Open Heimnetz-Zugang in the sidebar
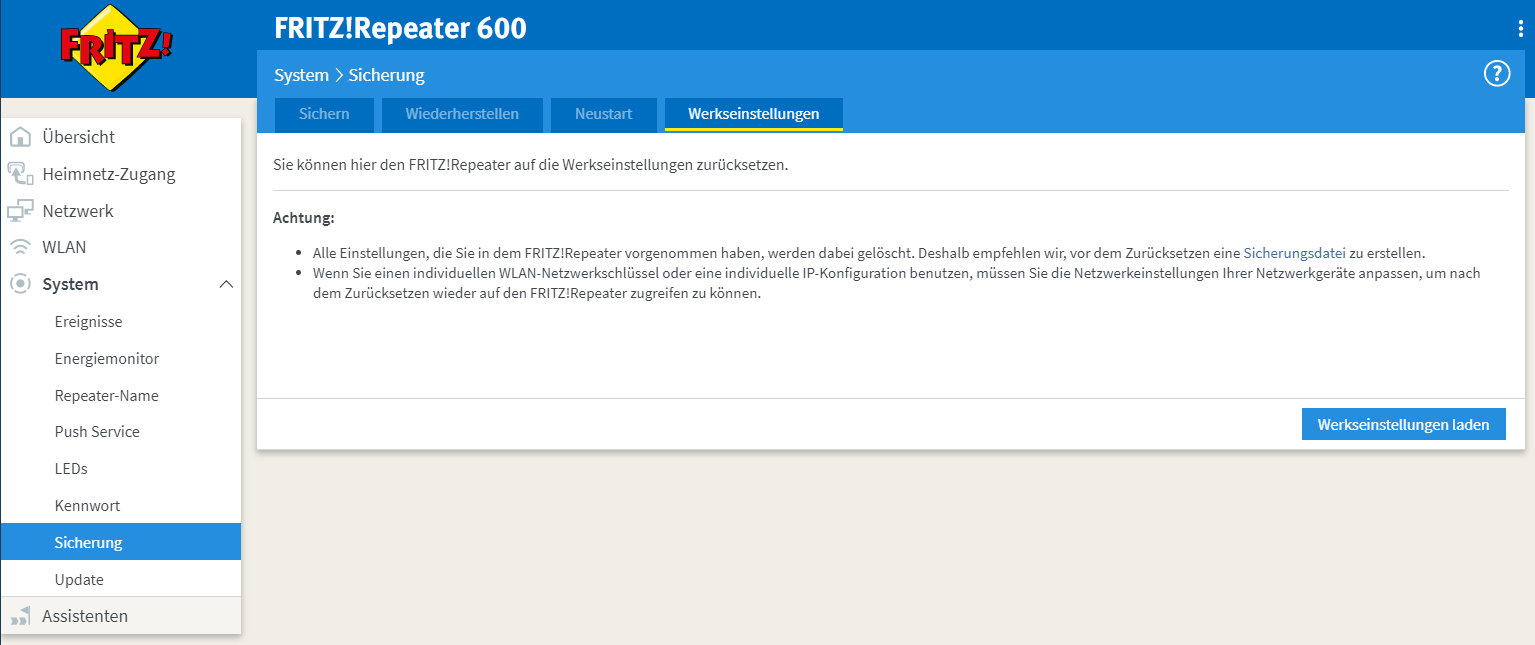 pos(121,174)
